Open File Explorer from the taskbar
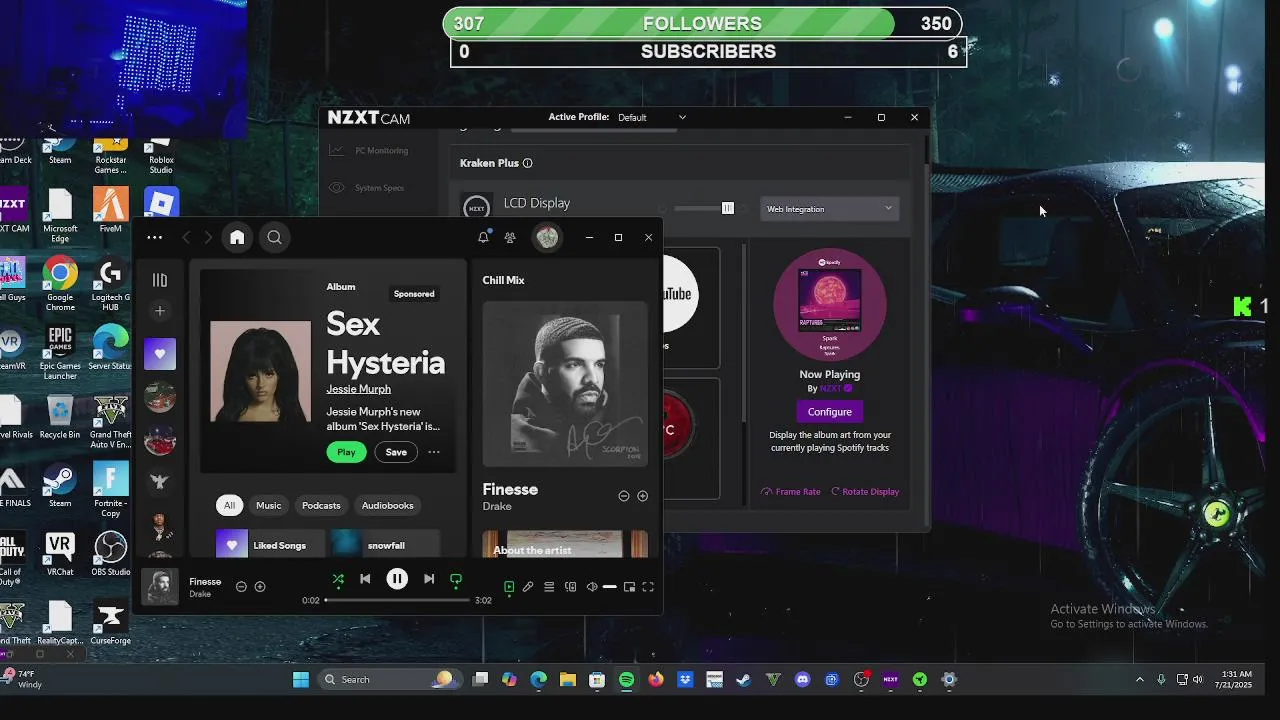The height and width of the screenshot is (720, 1280). (x=568, y=680)
